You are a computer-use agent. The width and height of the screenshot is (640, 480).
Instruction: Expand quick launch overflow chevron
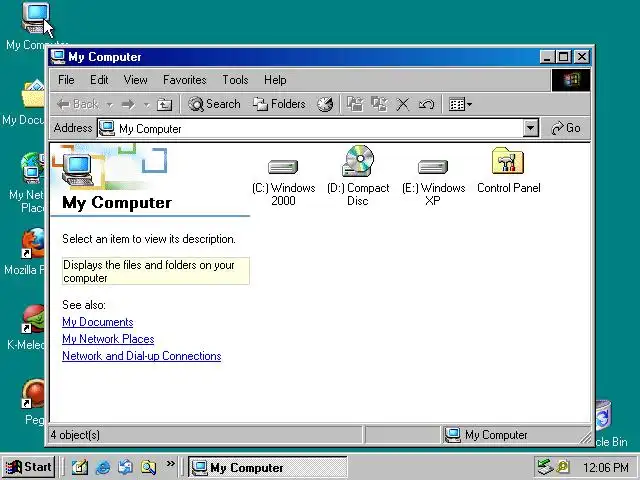(x=171, y=463)
